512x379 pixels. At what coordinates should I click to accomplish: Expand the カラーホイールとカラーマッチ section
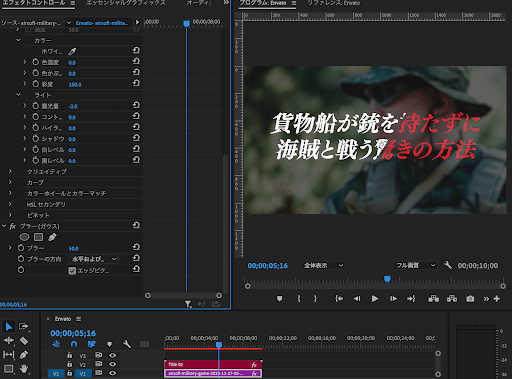point(10,193)
